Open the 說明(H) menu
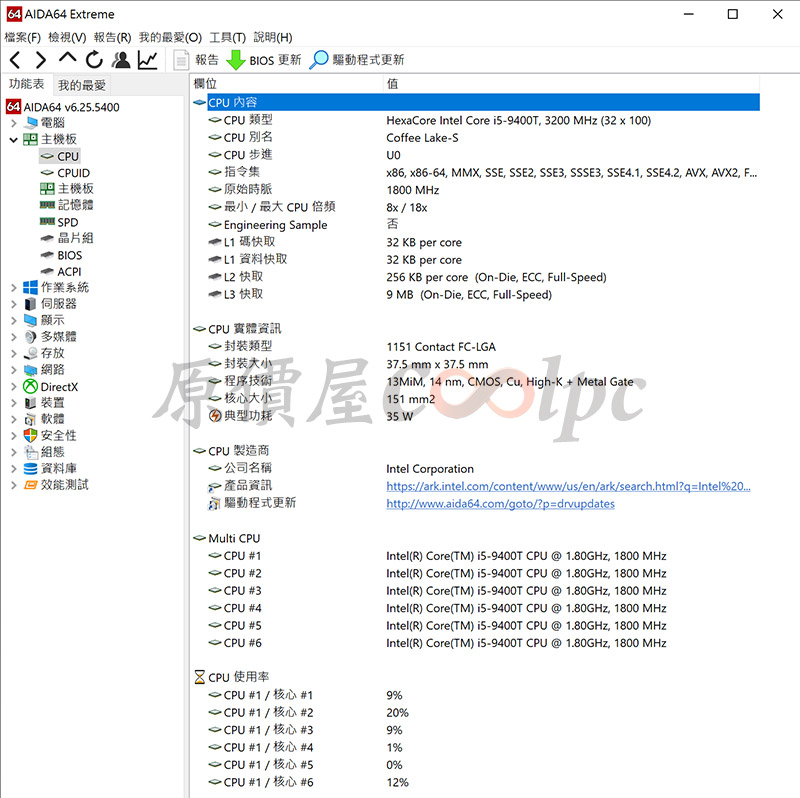This screenshot has width=800, height=798. [273, 37]
